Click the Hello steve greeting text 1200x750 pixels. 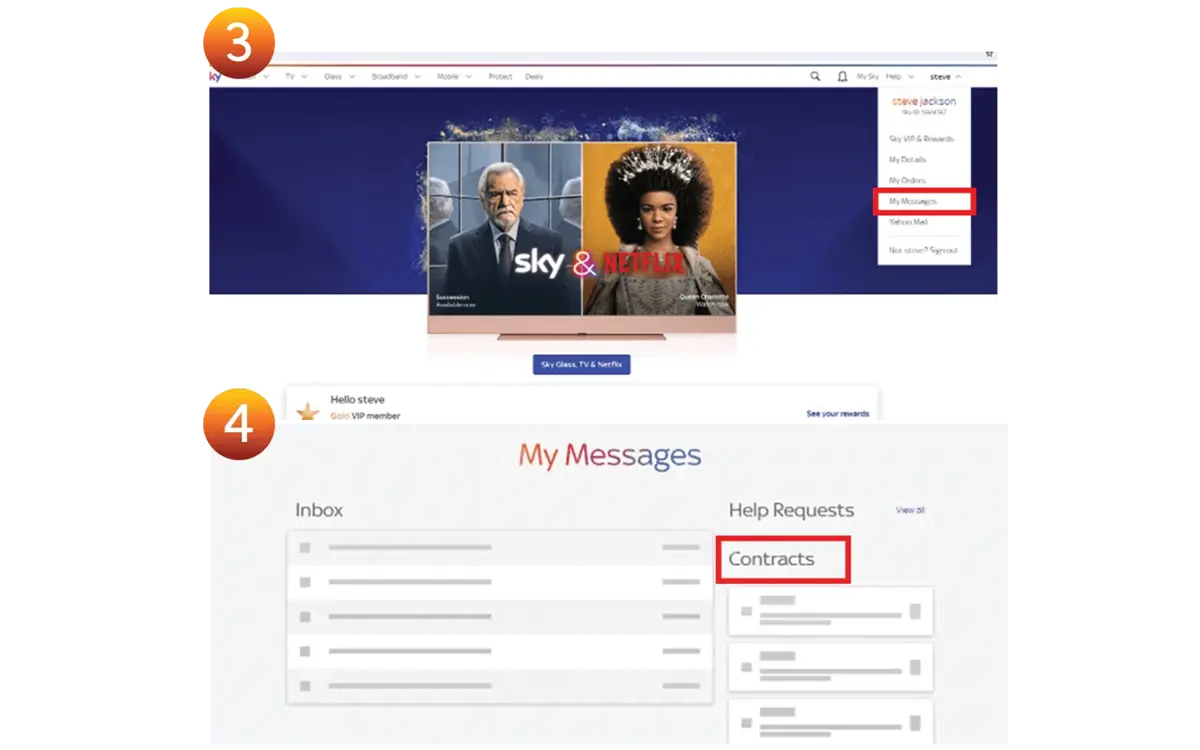[357, 400]
